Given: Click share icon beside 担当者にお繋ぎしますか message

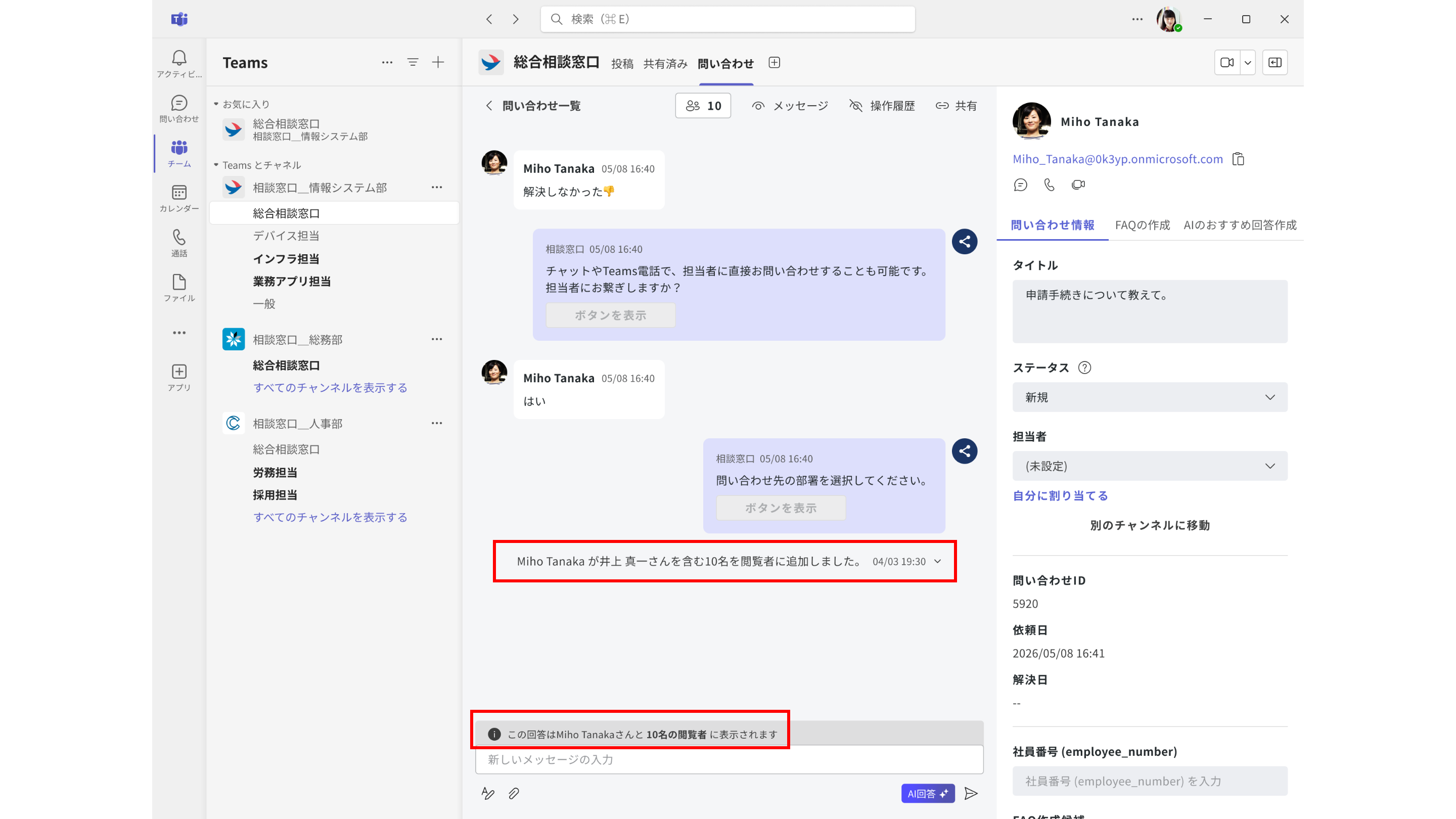Looking at the screenshot, I should click(x=965, y=242).
